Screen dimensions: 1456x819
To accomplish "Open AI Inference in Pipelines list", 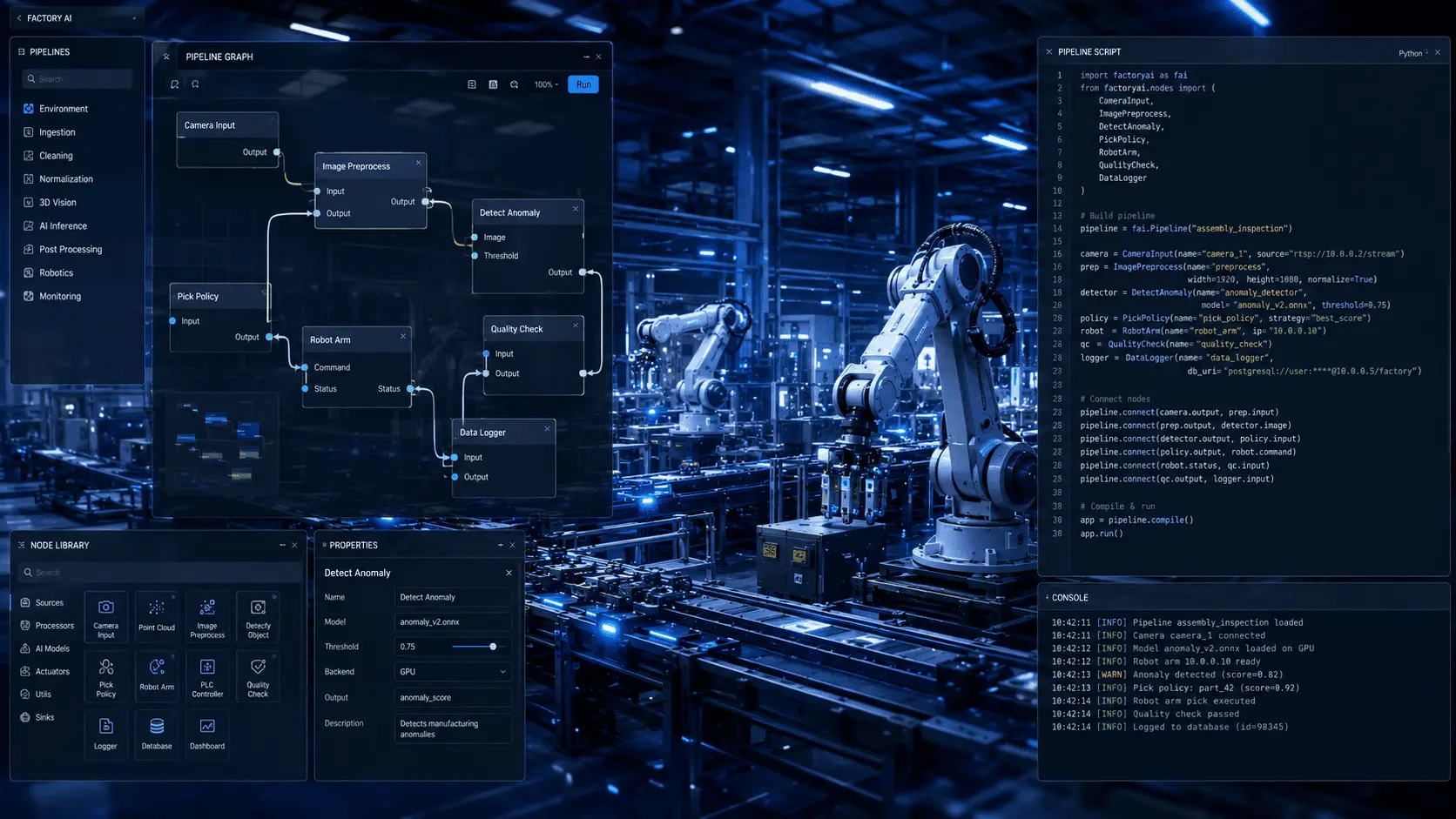I will [x=55, y=226].
